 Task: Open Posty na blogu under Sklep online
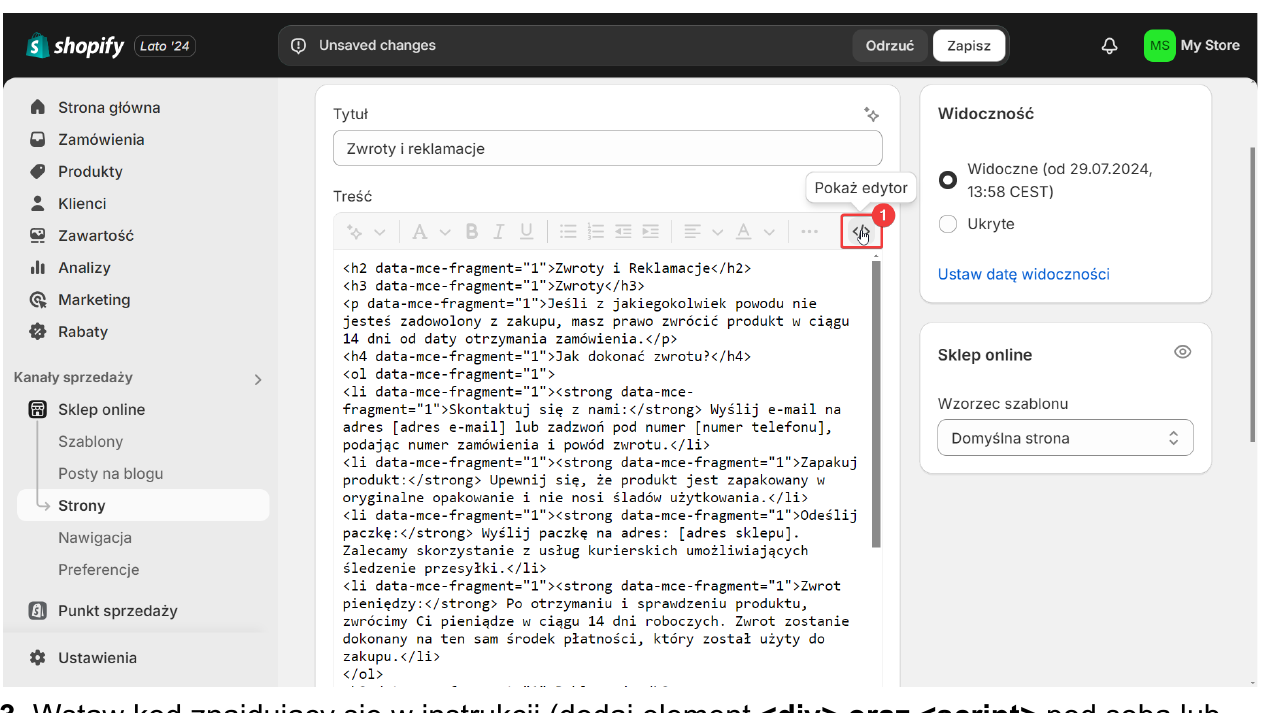tap(110, 473)
